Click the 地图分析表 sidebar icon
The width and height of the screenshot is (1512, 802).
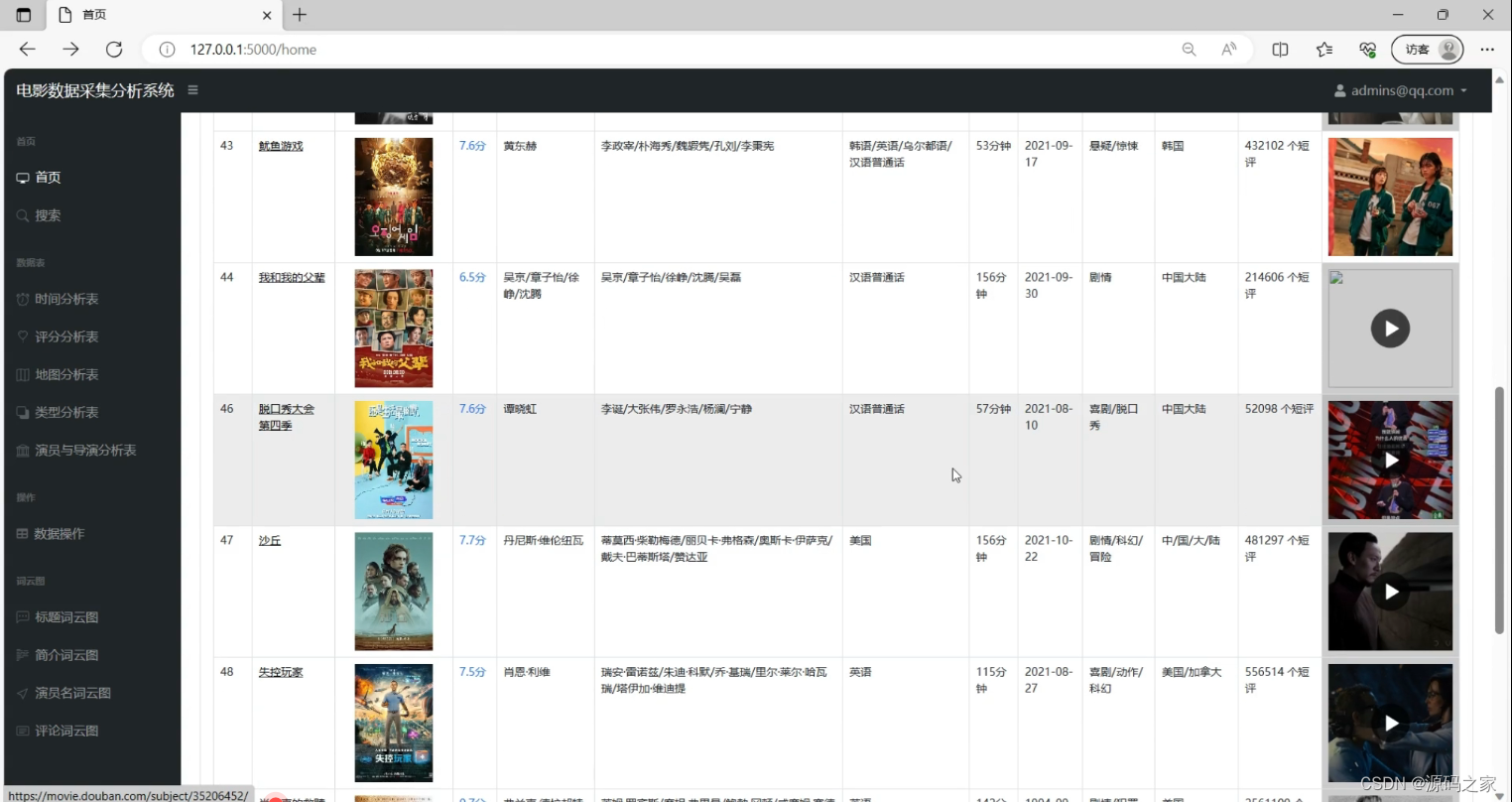tap(23, 374)
